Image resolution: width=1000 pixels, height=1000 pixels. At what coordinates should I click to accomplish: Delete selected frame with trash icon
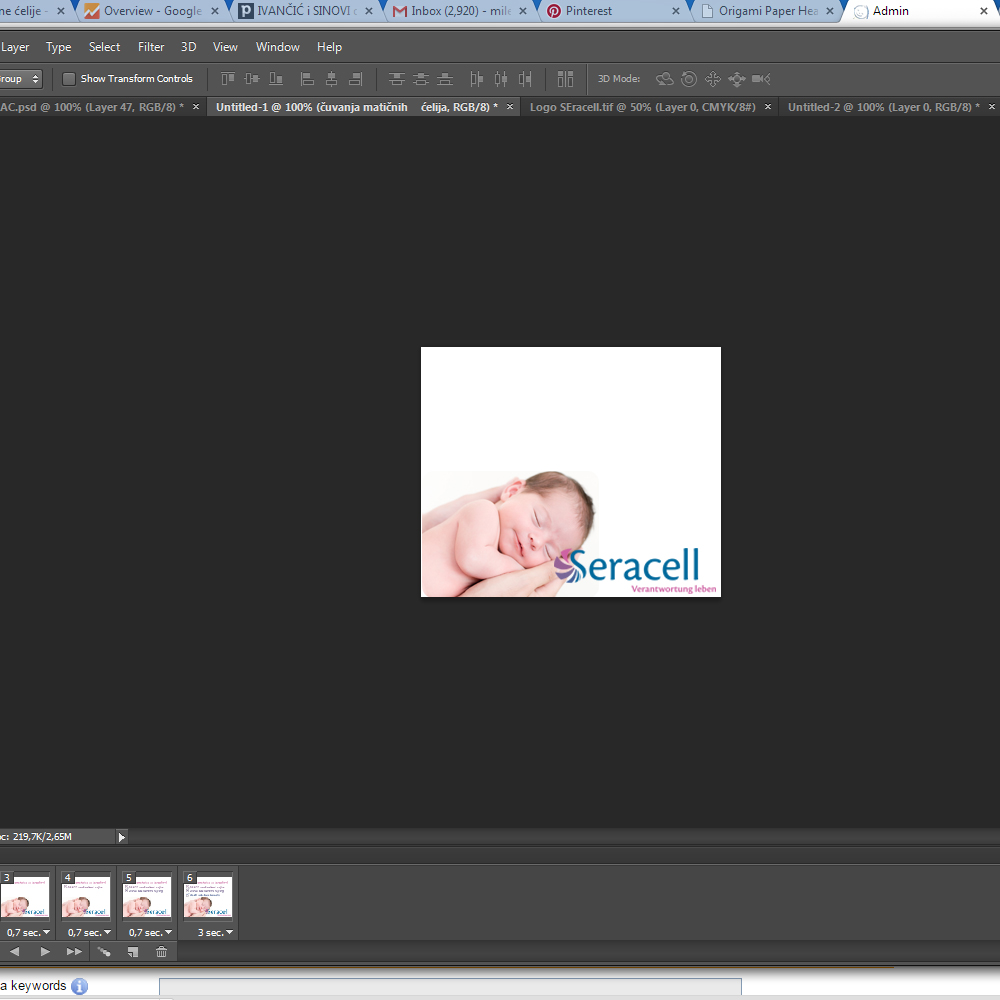tap(161, 952)
